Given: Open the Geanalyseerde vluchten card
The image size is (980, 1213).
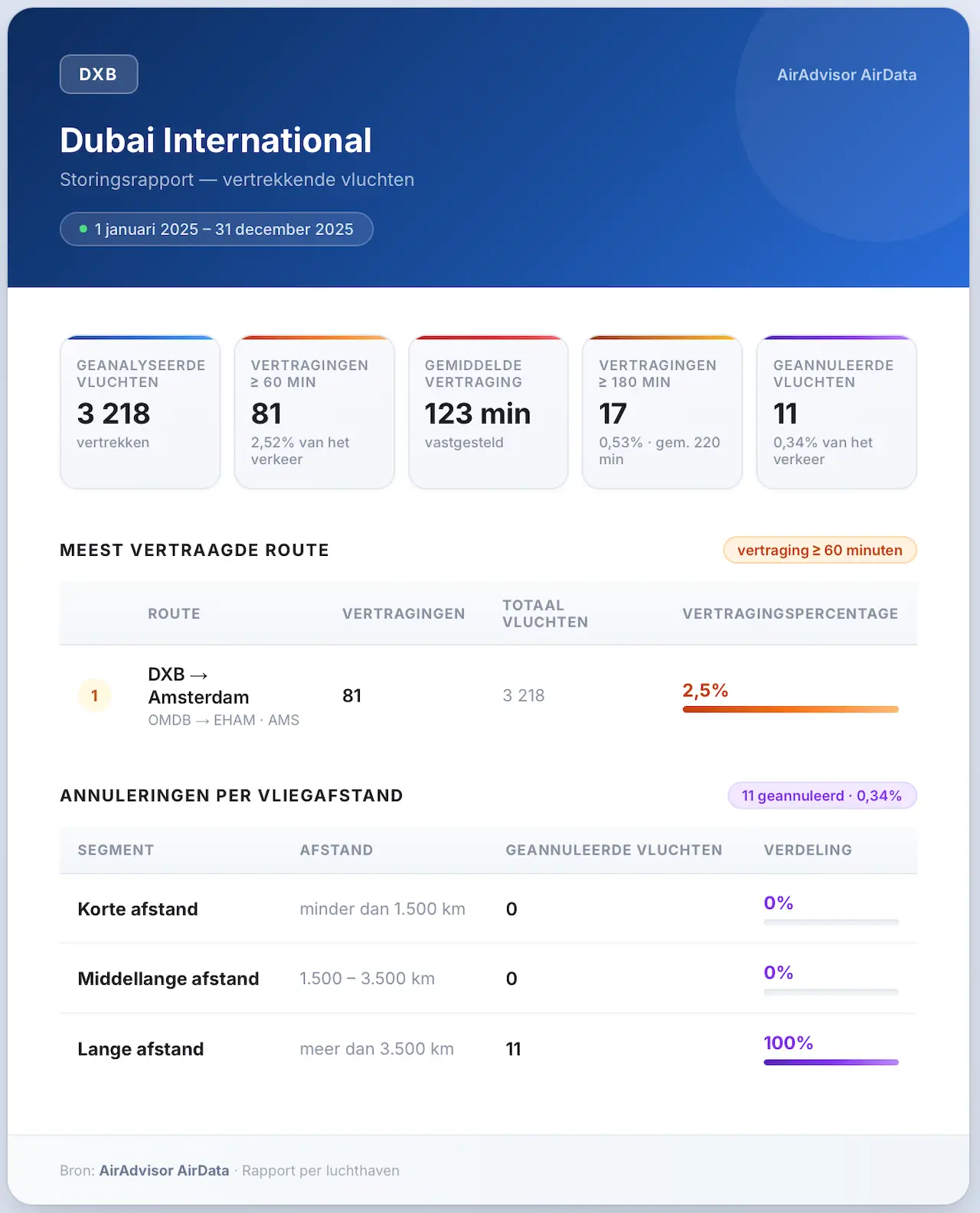Looking at the screenshot, I should pyautogui.click(x=140, y=412).
